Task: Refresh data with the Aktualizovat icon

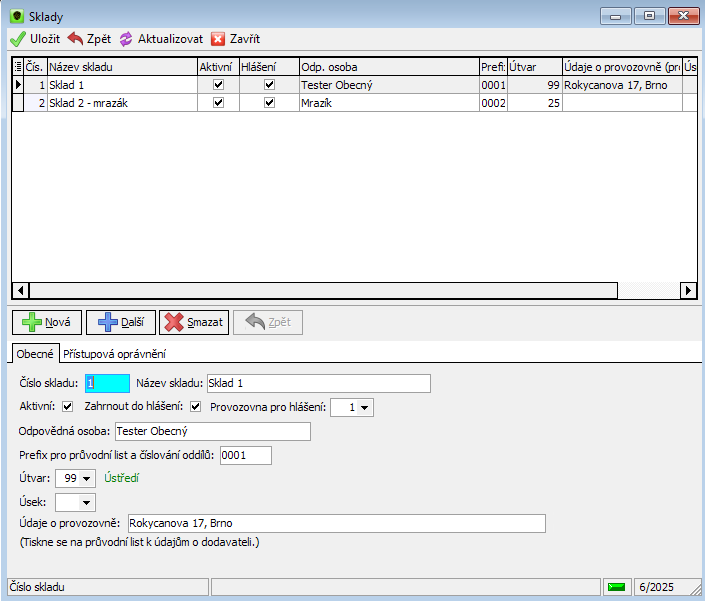Action: [126, 39]
